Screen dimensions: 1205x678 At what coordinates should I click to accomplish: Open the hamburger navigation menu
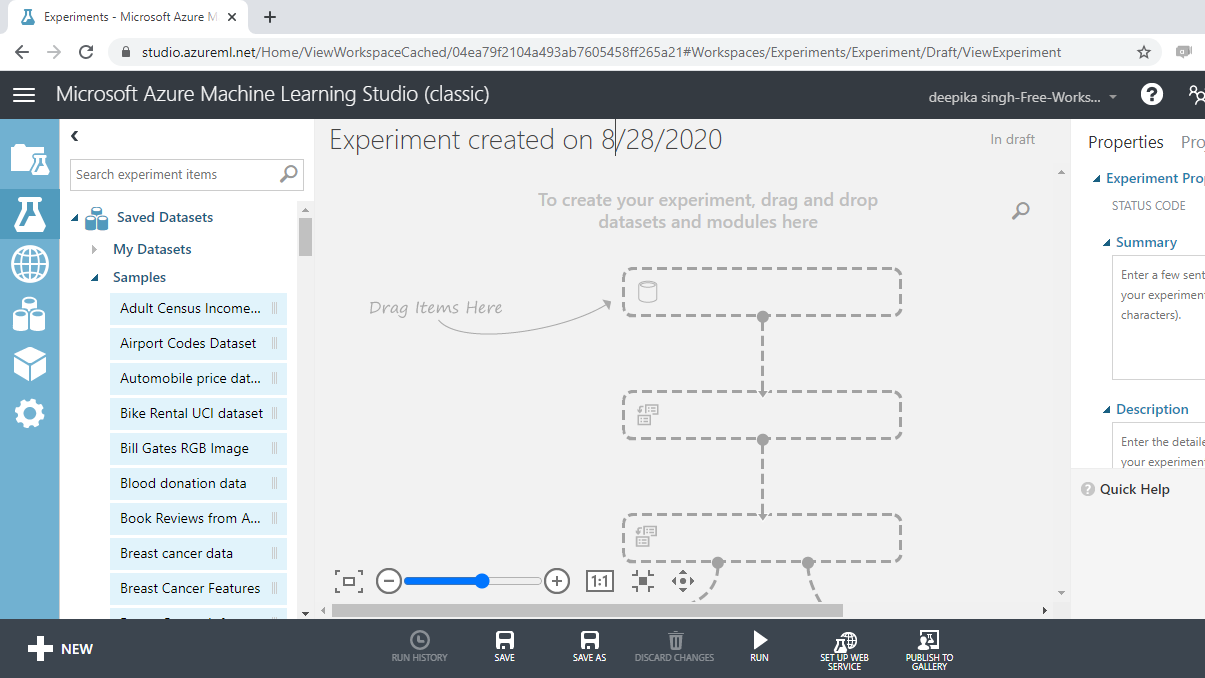click(x=24, y=95)
